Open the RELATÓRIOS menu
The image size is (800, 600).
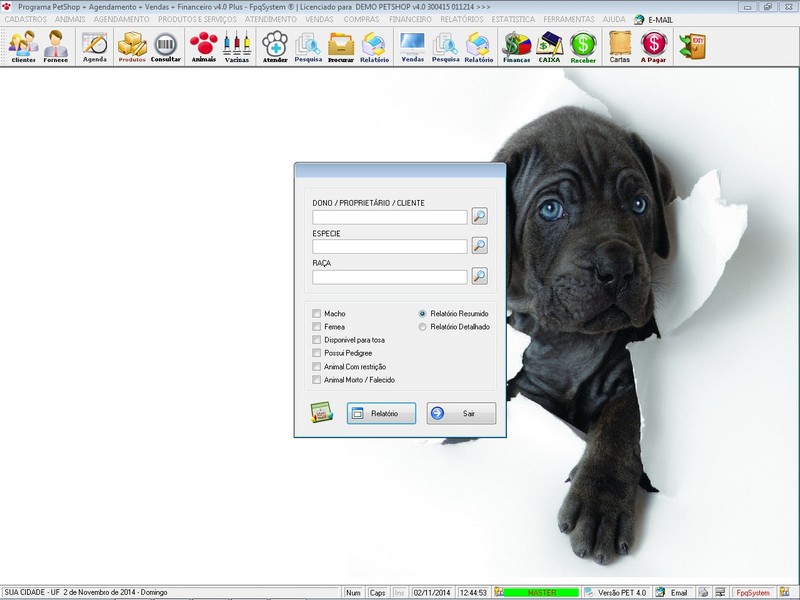[x=462, y=19]
